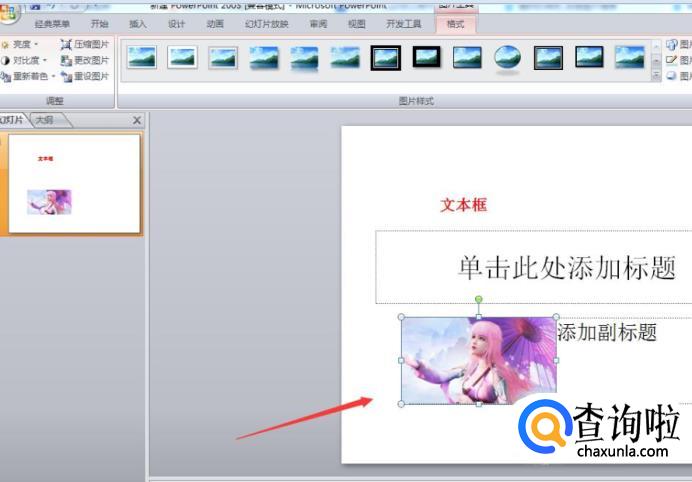The image size is (692, 482).
Task: Apply the fourth drop shadow picture style
Action: click(x=264, y=58)
